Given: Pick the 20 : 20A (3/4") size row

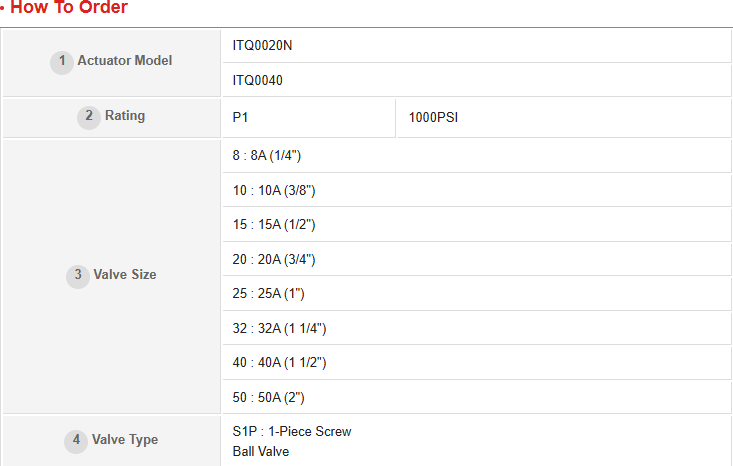Looking at the screenshot, I should (274, 259).
